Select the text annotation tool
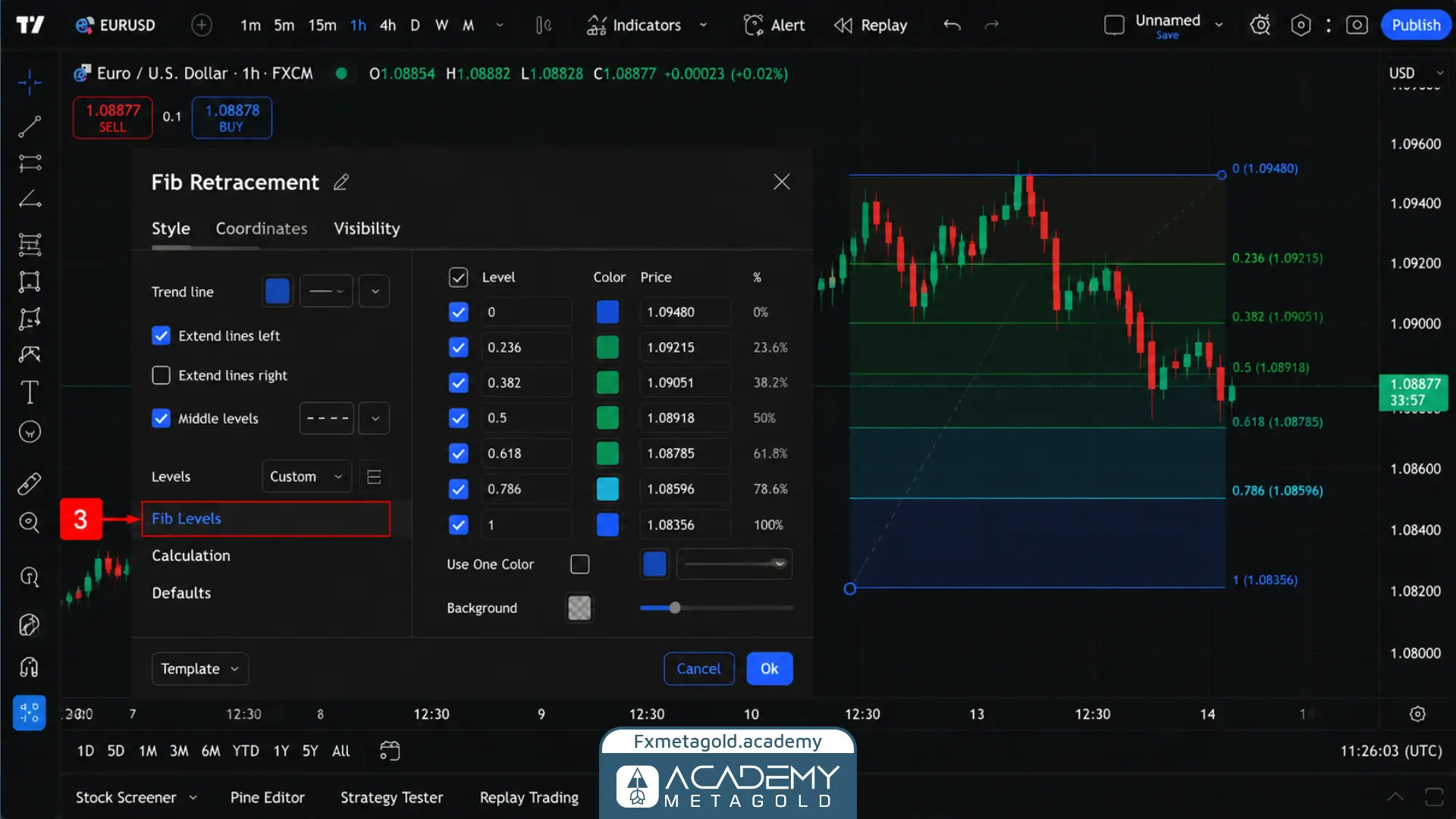Screen dimensions: 1456x819 tap(30, 392)
